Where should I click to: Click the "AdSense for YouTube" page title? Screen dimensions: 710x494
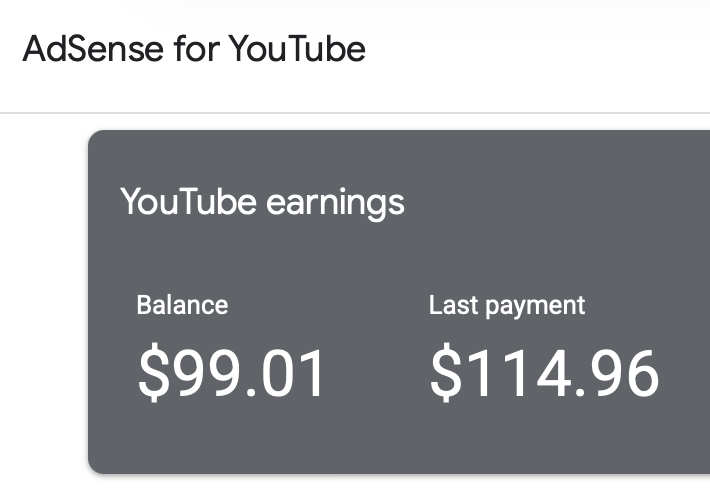click(x=194, y=49)
